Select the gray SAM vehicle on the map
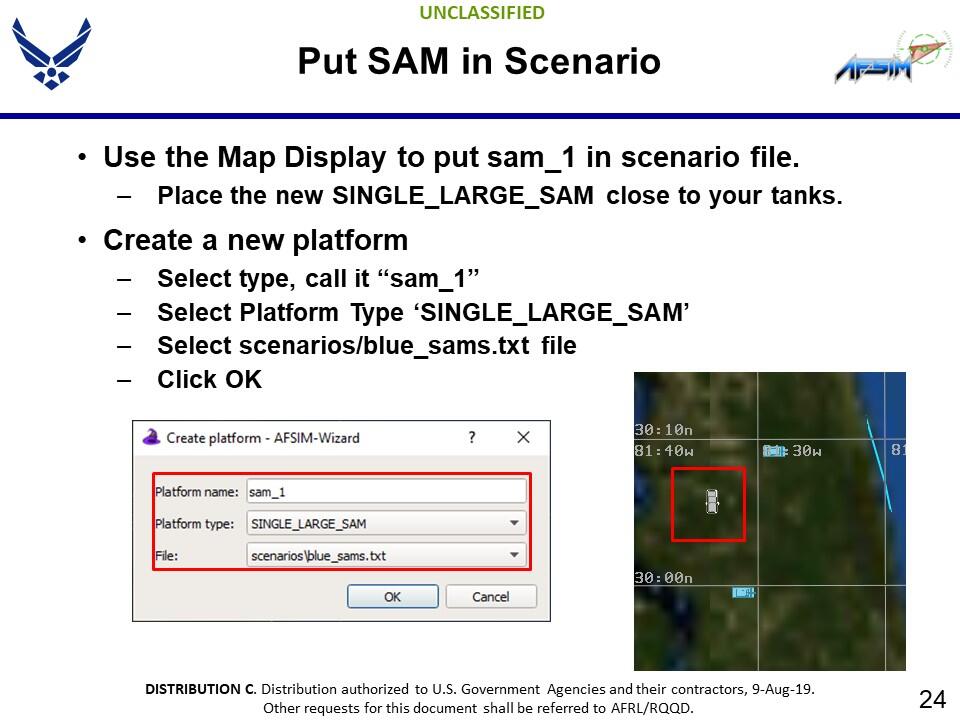The width and height of the screenshot is (960, 720). point(711,501)
